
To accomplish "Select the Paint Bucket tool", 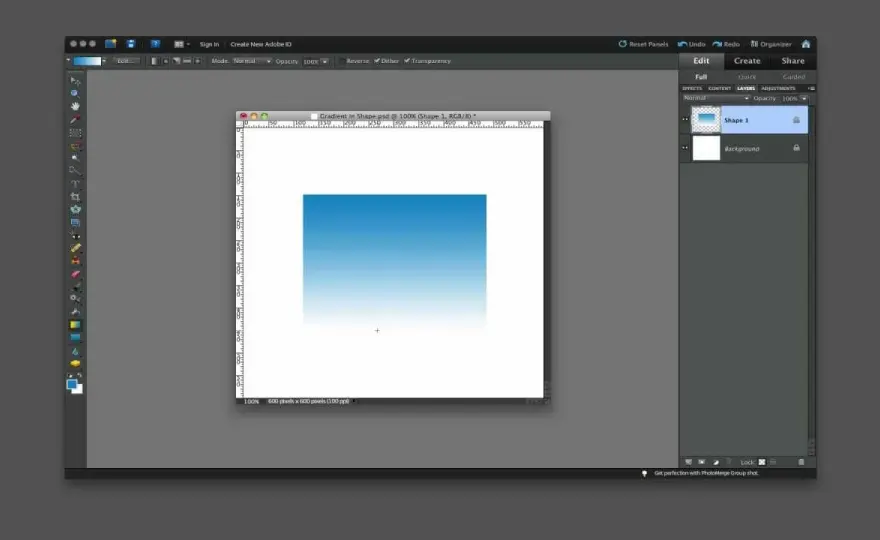I will 75,312.
